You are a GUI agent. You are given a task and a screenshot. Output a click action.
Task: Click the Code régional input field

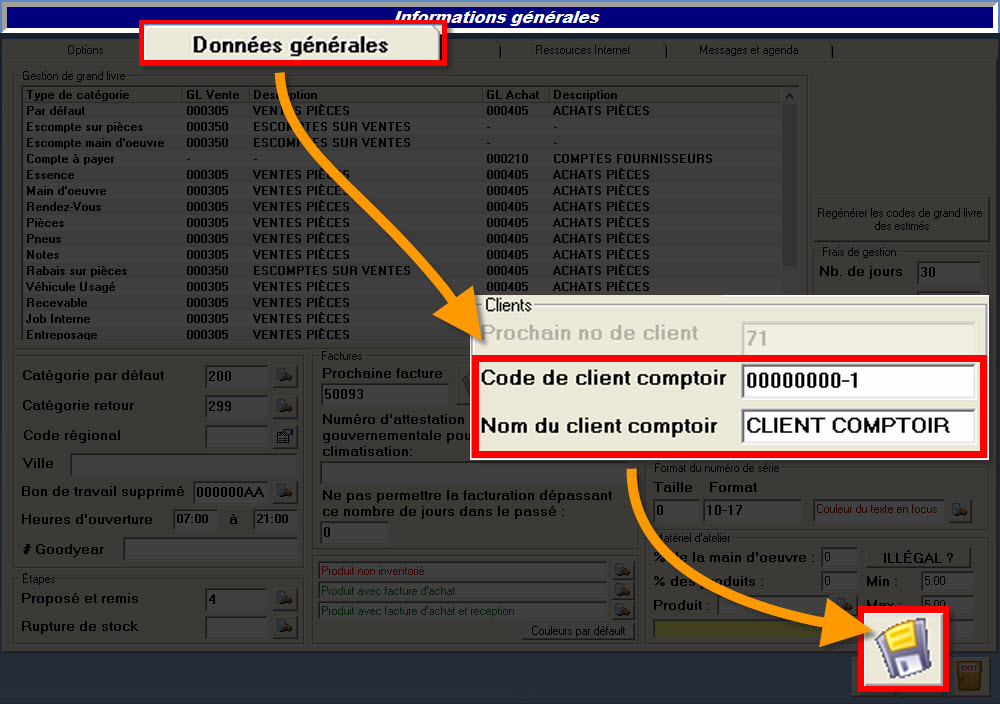pos(236,436)
